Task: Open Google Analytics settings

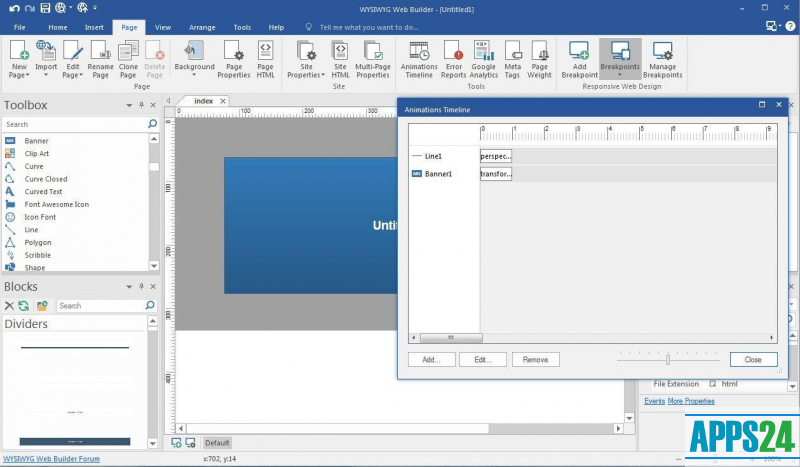Action: point(483,58)
